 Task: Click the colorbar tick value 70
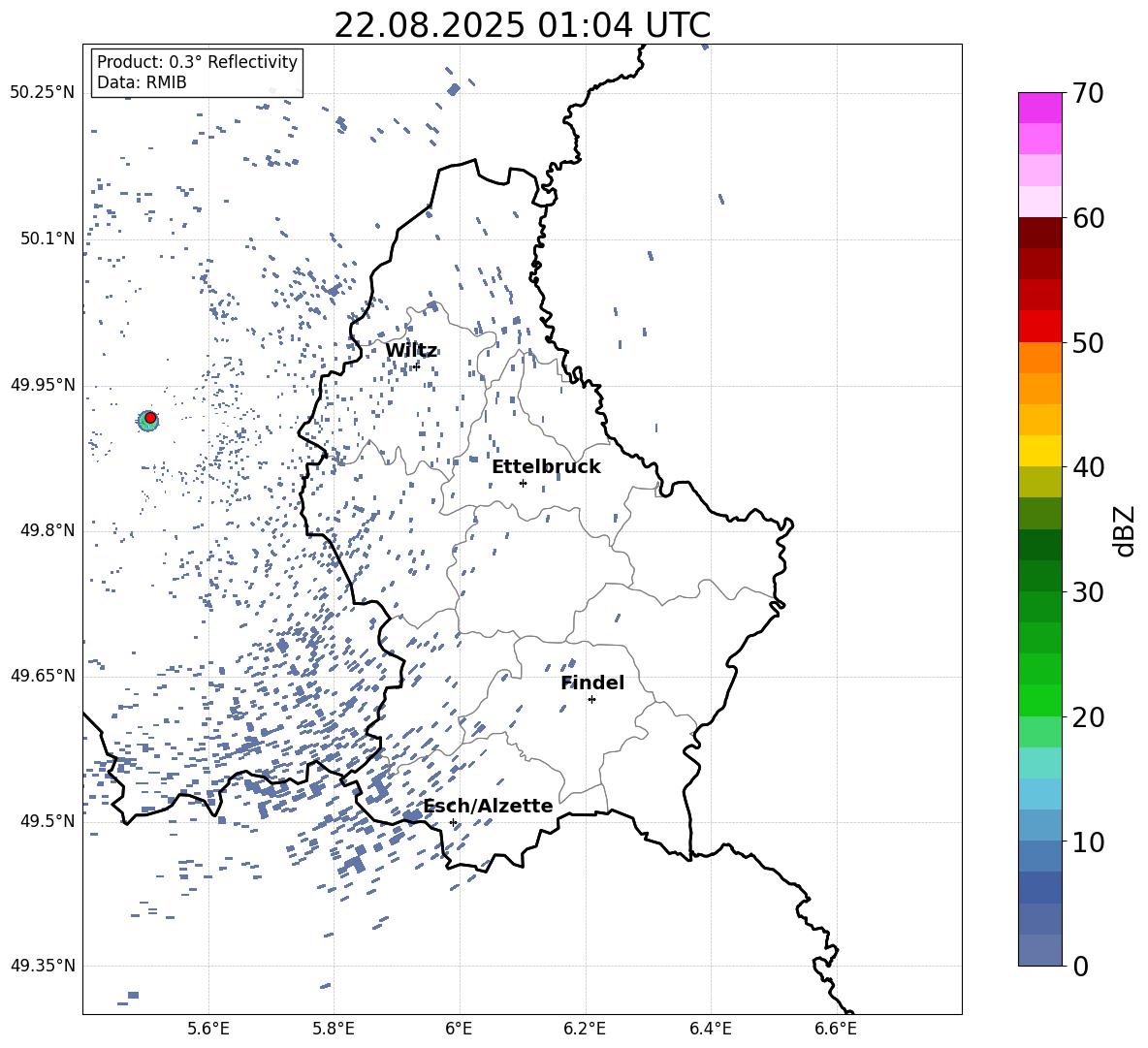1087,93
